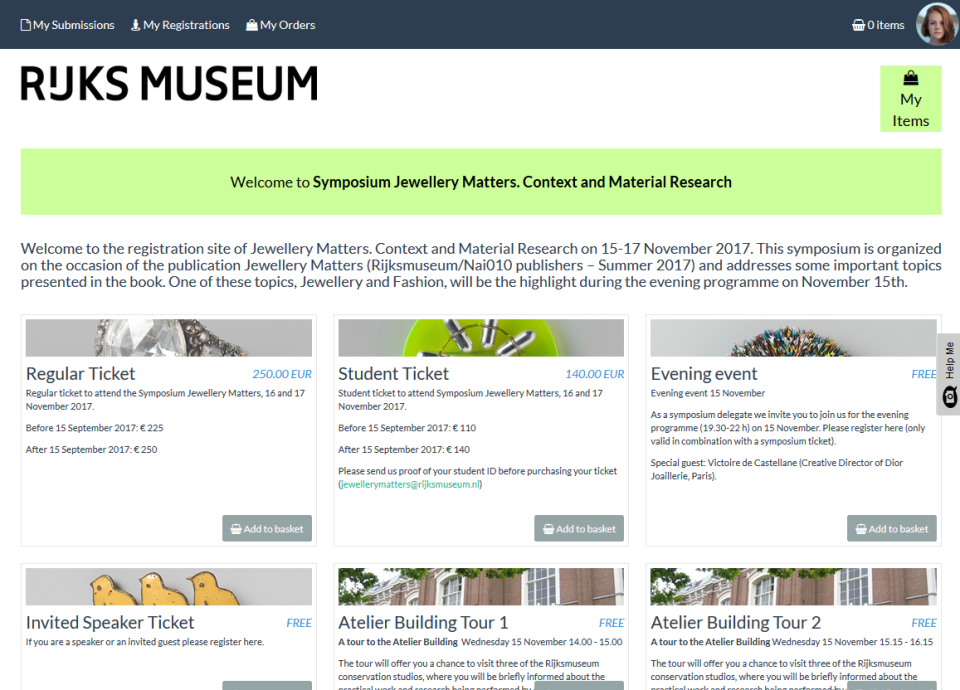Image resolution: width=960 pixels, height=690 pixels.
Task: Add Evening event to basket
Action: tap(891, 528)
